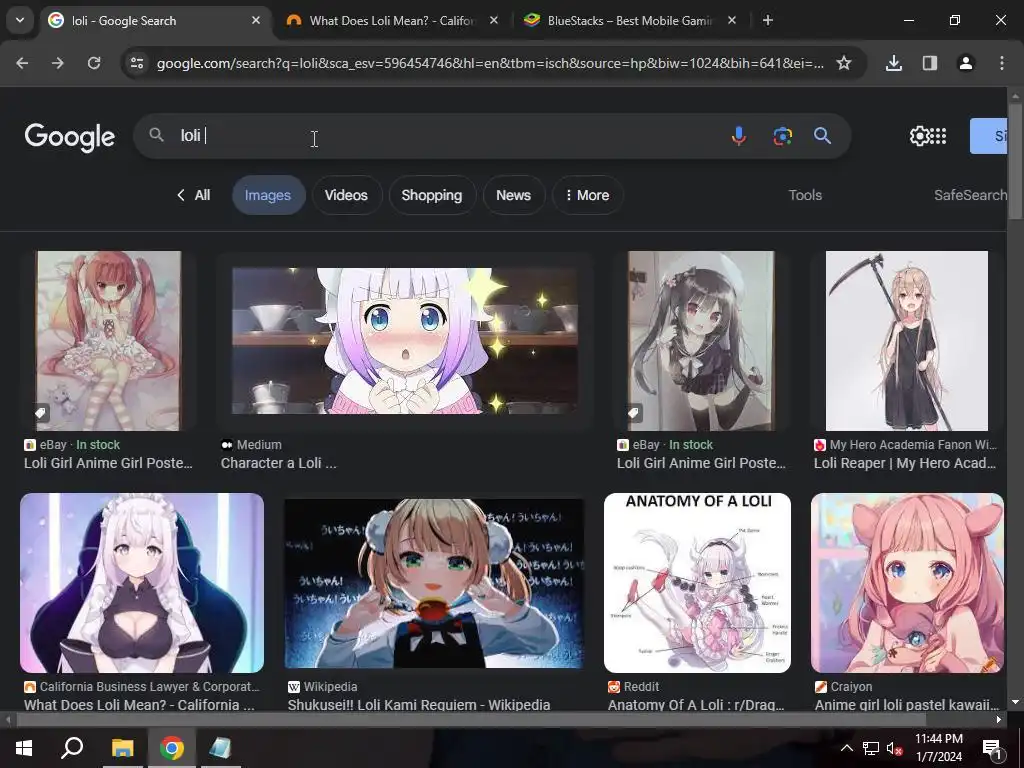This screenshot has height=768, width=1024.
Task: Click 'What Does Loli Mean? - California' link
Action: 139,705
